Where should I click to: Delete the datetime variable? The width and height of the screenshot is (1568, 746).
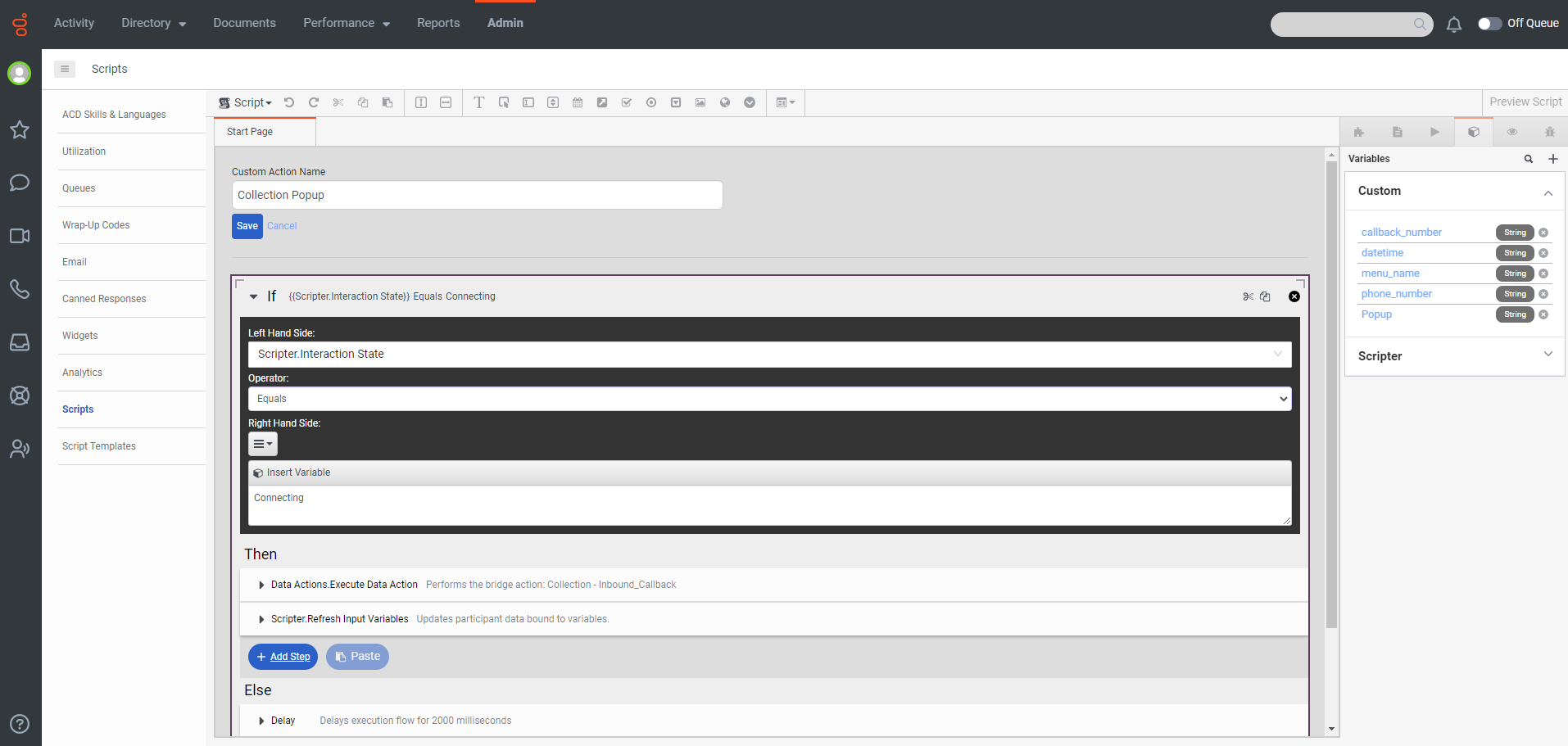[1543, 253]
